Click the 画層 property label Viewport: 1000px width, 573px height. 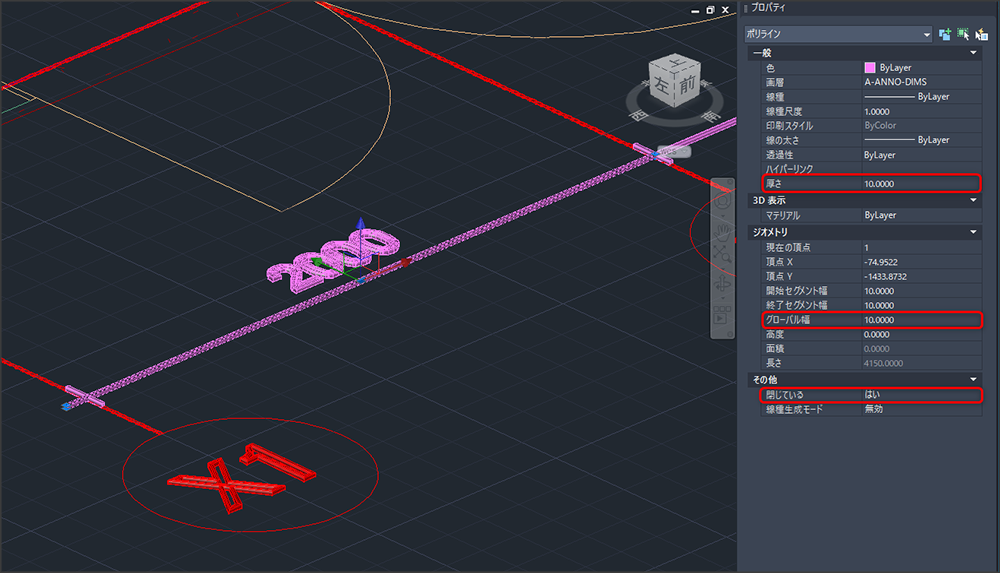click(775, 82)
